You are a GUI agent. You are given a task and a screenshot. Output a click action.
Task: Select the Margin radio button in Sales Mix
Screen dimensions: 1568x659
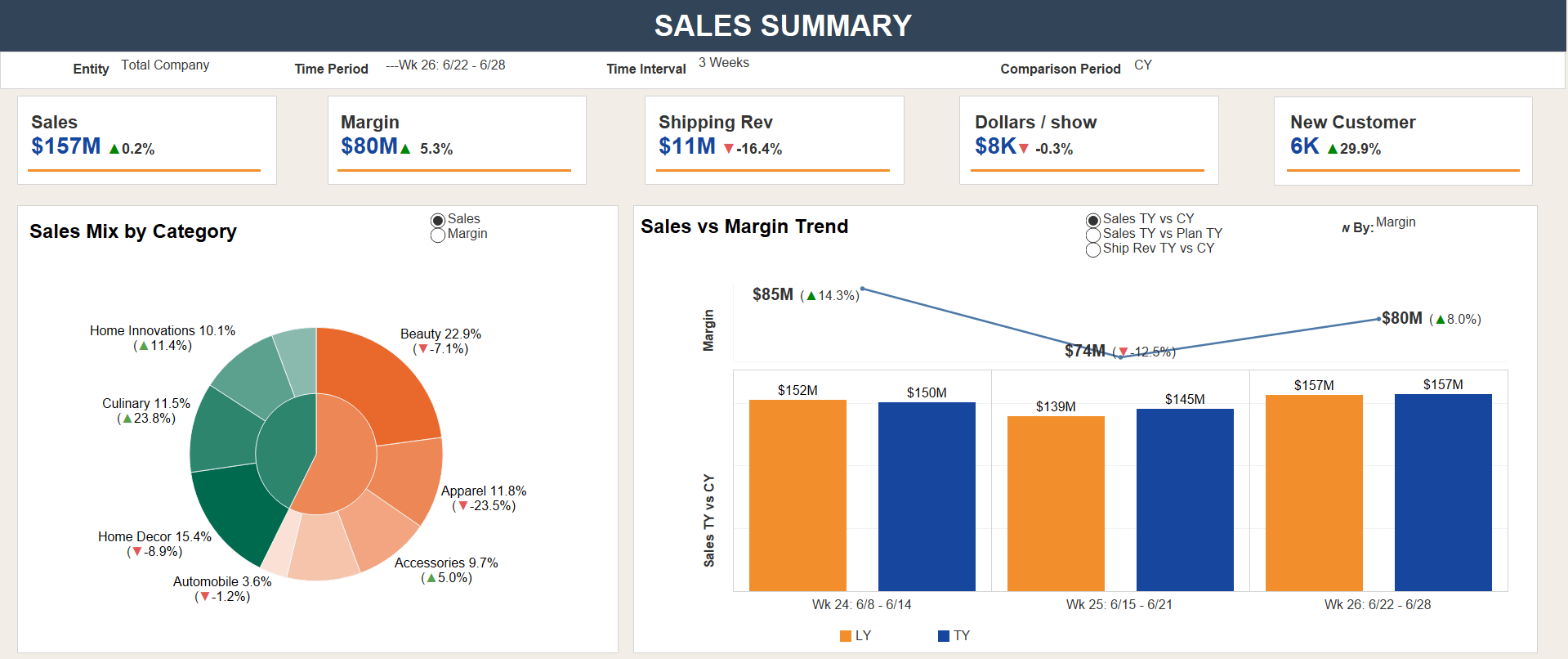point(438,235)
